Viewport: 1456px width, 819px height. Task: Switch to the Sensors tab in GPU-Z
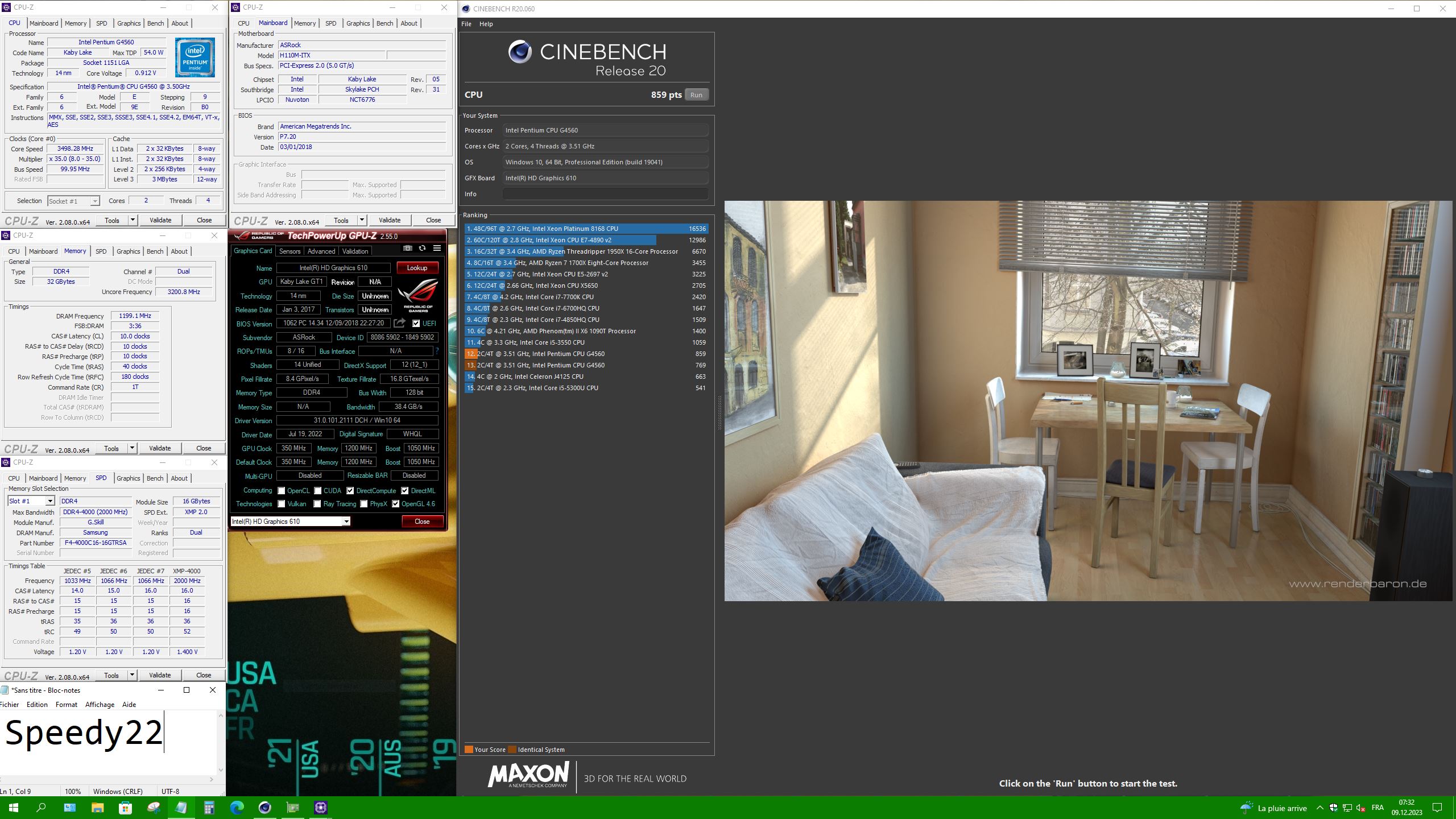(x=289, y=251)
